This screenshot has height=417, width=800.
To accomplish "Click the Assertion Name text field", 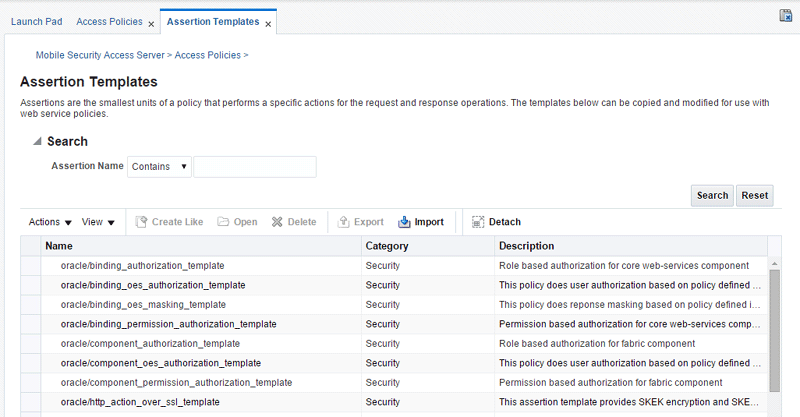I will (x=255, y=167).
